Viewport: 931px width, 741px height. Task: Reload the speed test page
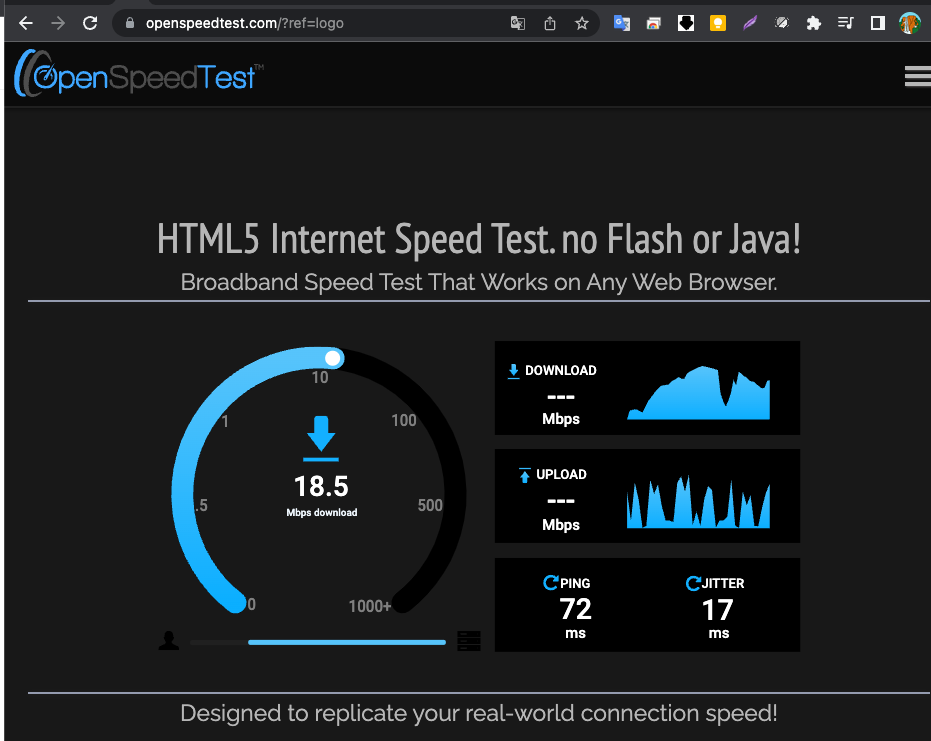point(90,23)
